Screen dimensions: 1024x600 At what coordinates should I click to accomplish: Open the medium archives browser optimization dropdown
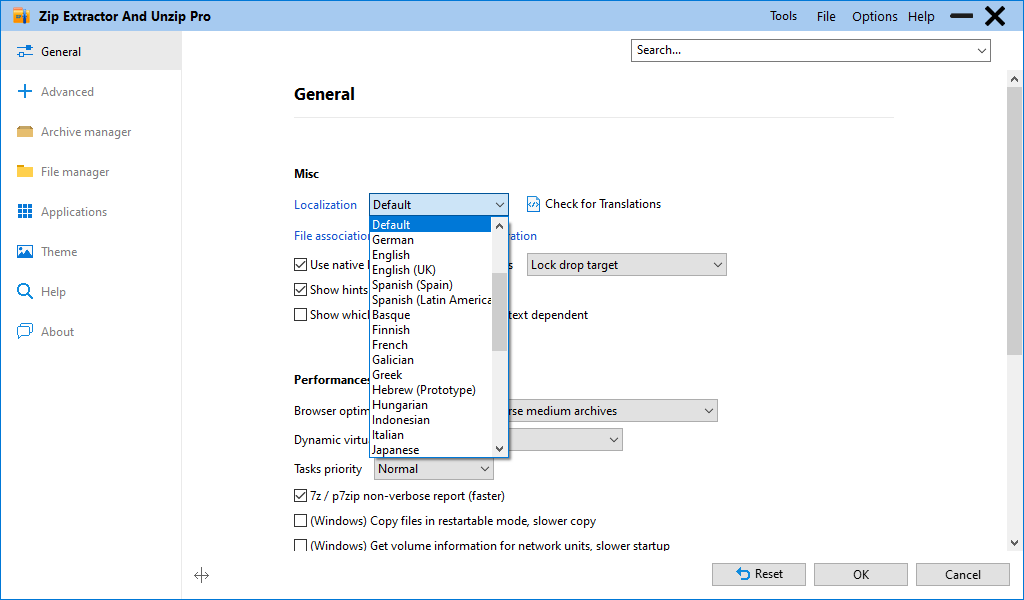coord(613,411)
